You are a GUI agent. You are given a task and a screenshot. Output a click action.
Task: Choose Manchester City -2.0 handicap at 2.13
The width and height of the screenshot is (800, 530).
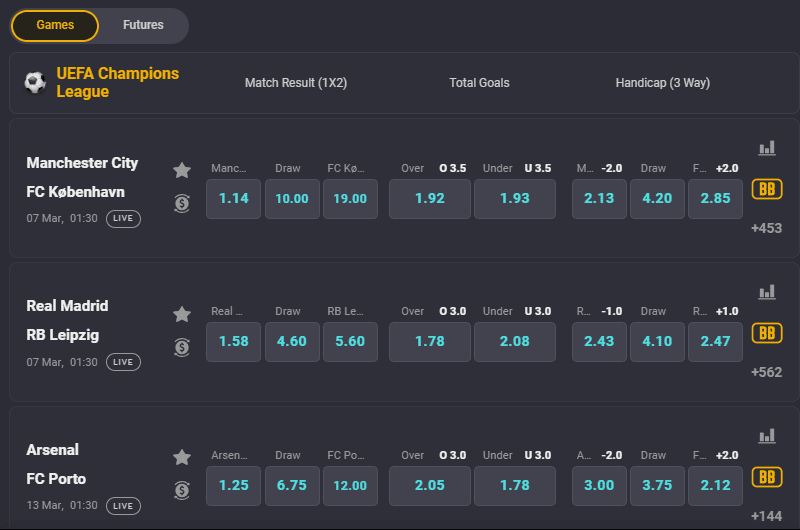599,198
